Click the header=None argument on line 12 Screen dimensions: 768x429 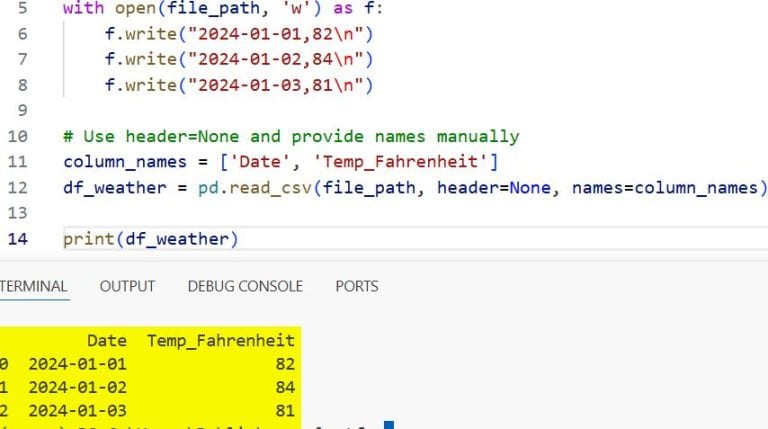point(494,188)
